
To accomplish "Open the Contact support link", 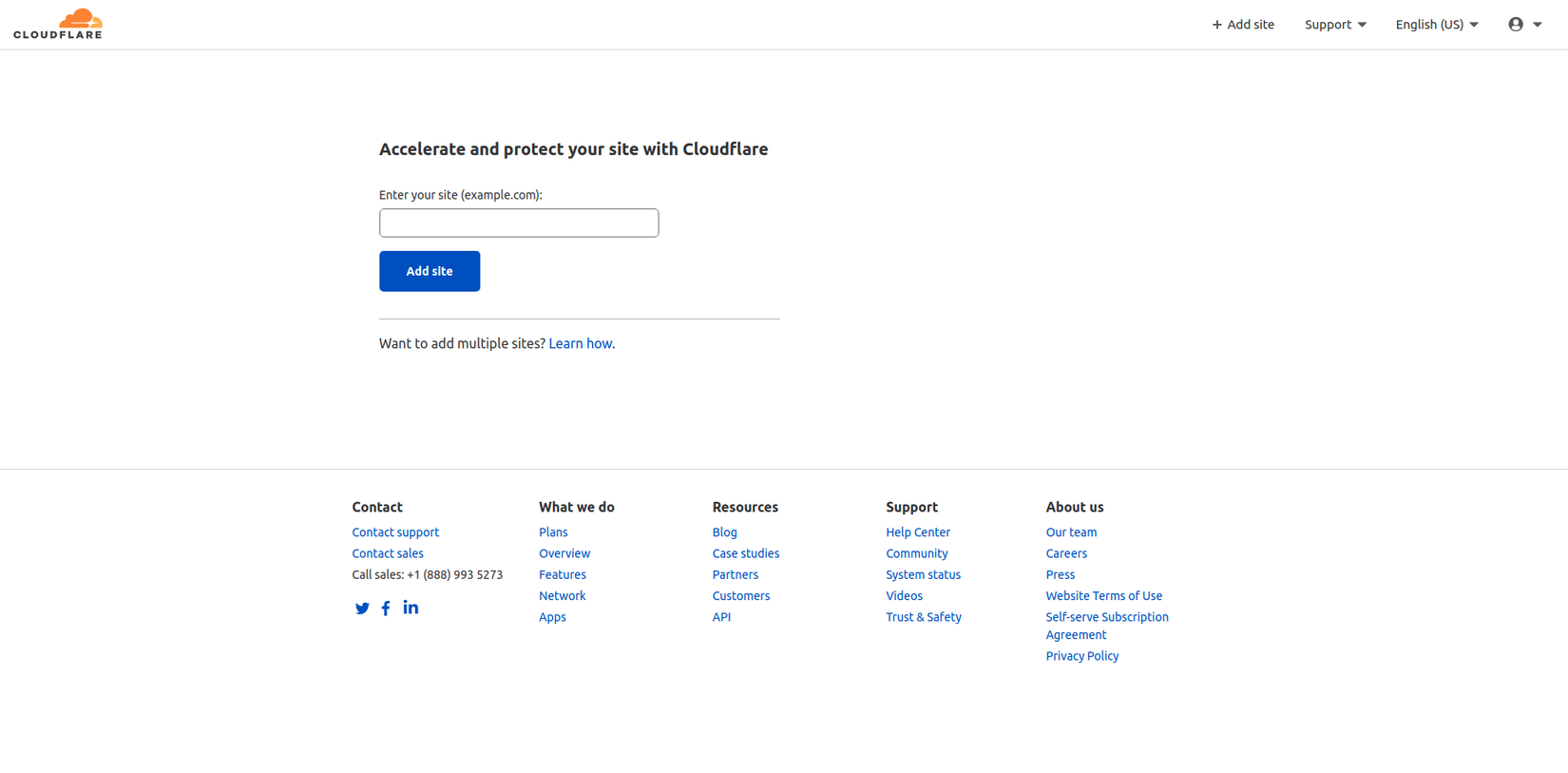I will (x=395, y=532).
